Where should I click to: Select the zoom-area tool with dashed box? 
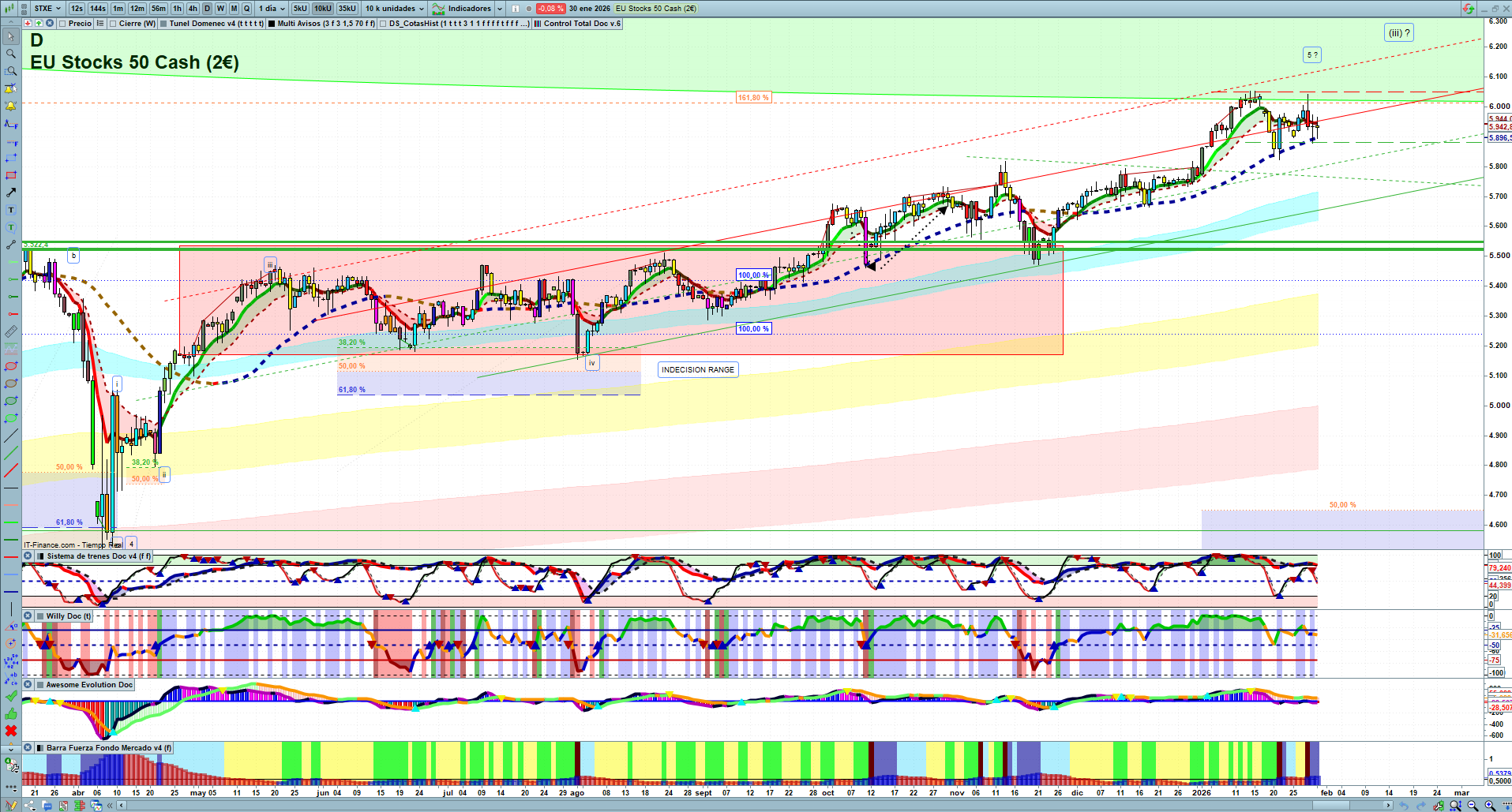(x=11, y=72)
